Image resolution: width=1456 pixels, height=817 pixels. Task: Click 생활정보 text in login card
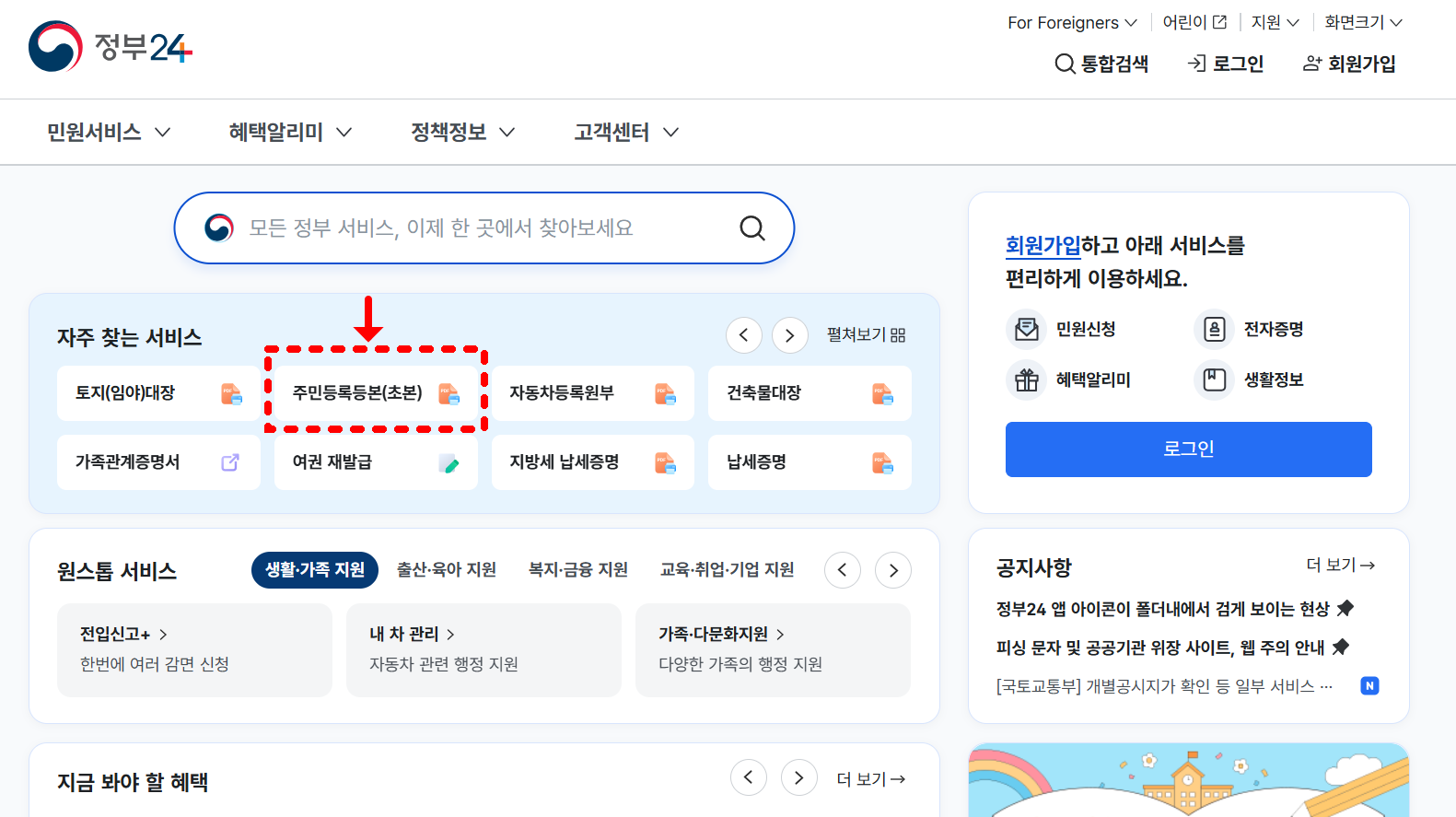pos(1274,379)
